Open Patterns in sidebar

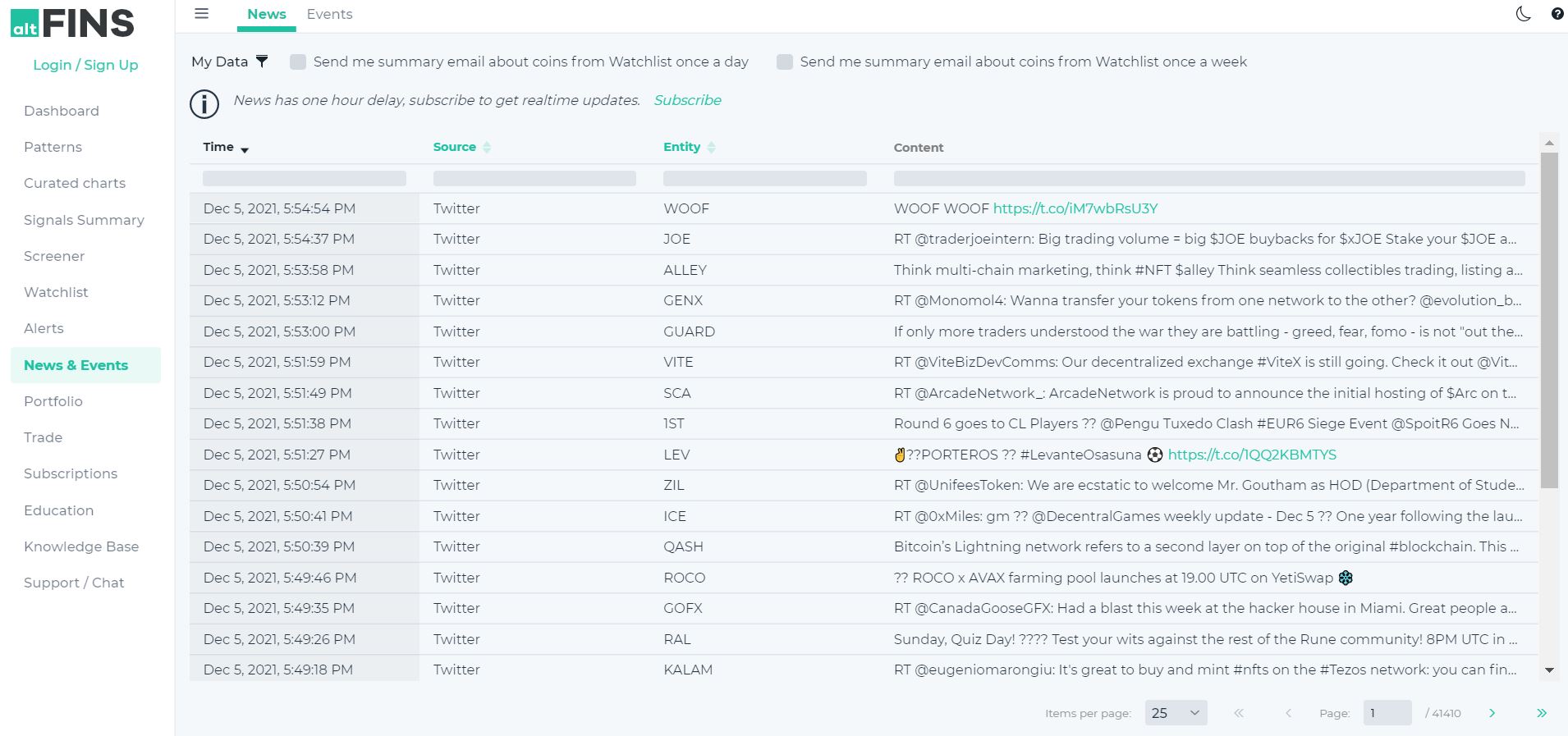(x=53, y=147)
